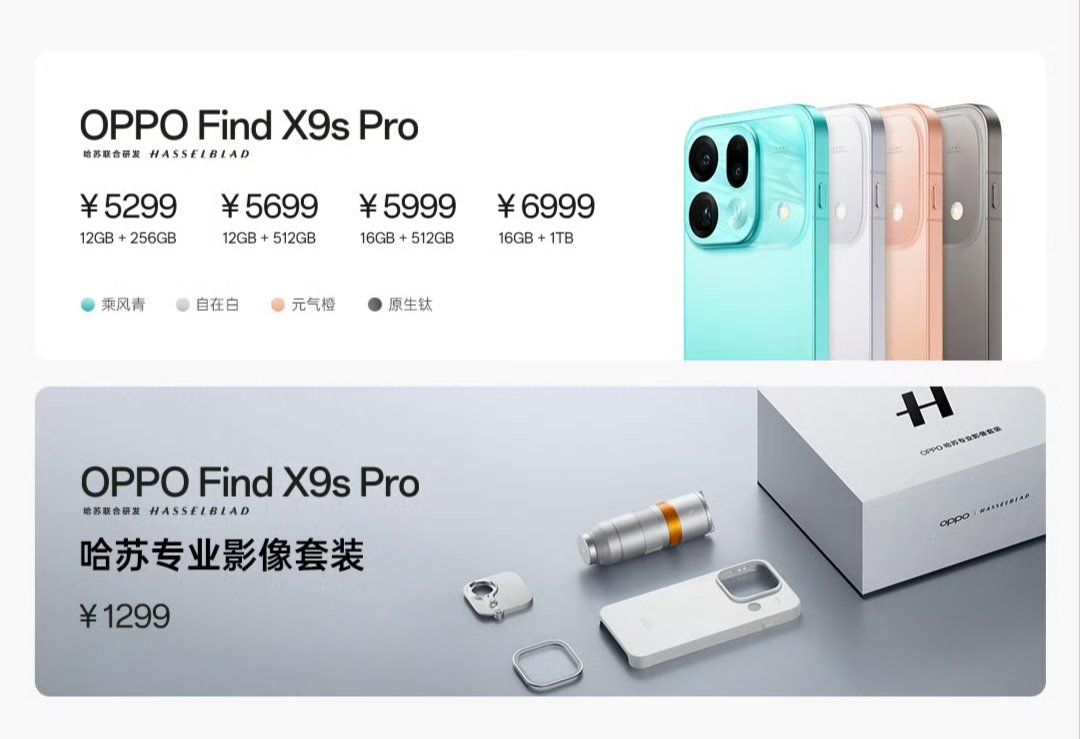Click the teal phone image

click(x=754, y=232)
